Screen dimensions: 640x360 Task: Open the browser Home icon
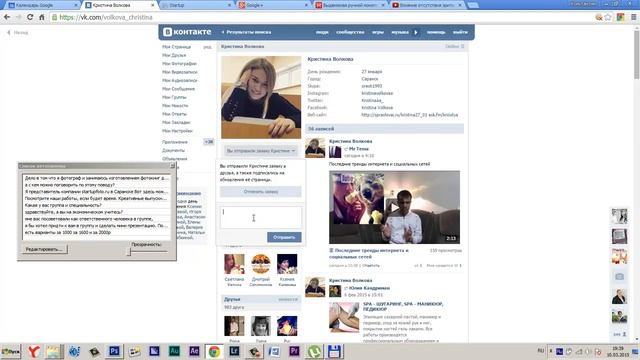click(x=42, y=17)
